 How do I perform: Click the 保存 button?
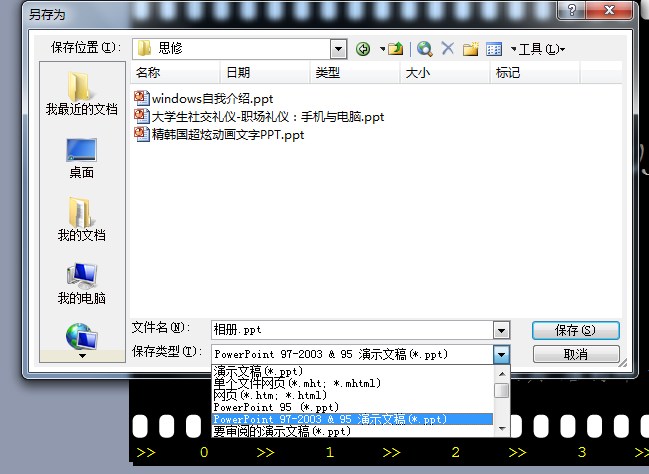click(x=575, y=330)
